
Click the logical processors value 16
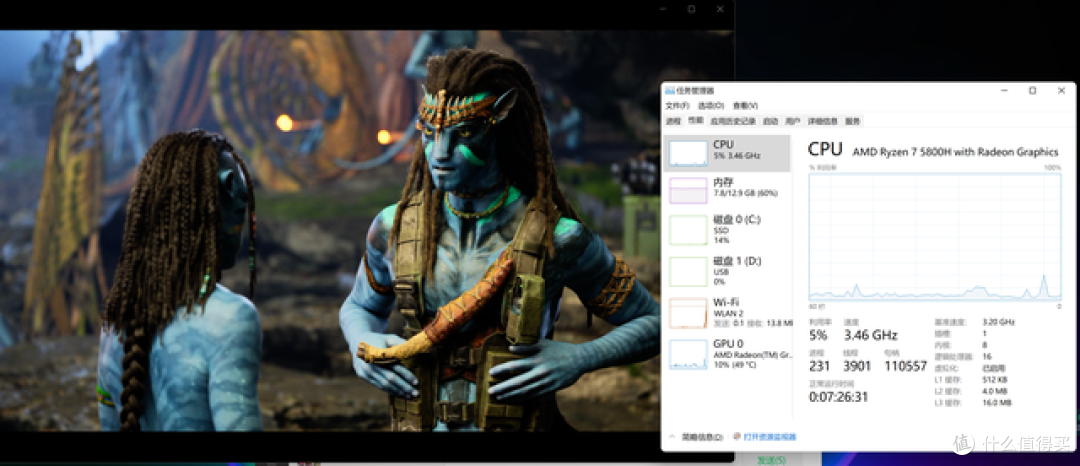987,357
